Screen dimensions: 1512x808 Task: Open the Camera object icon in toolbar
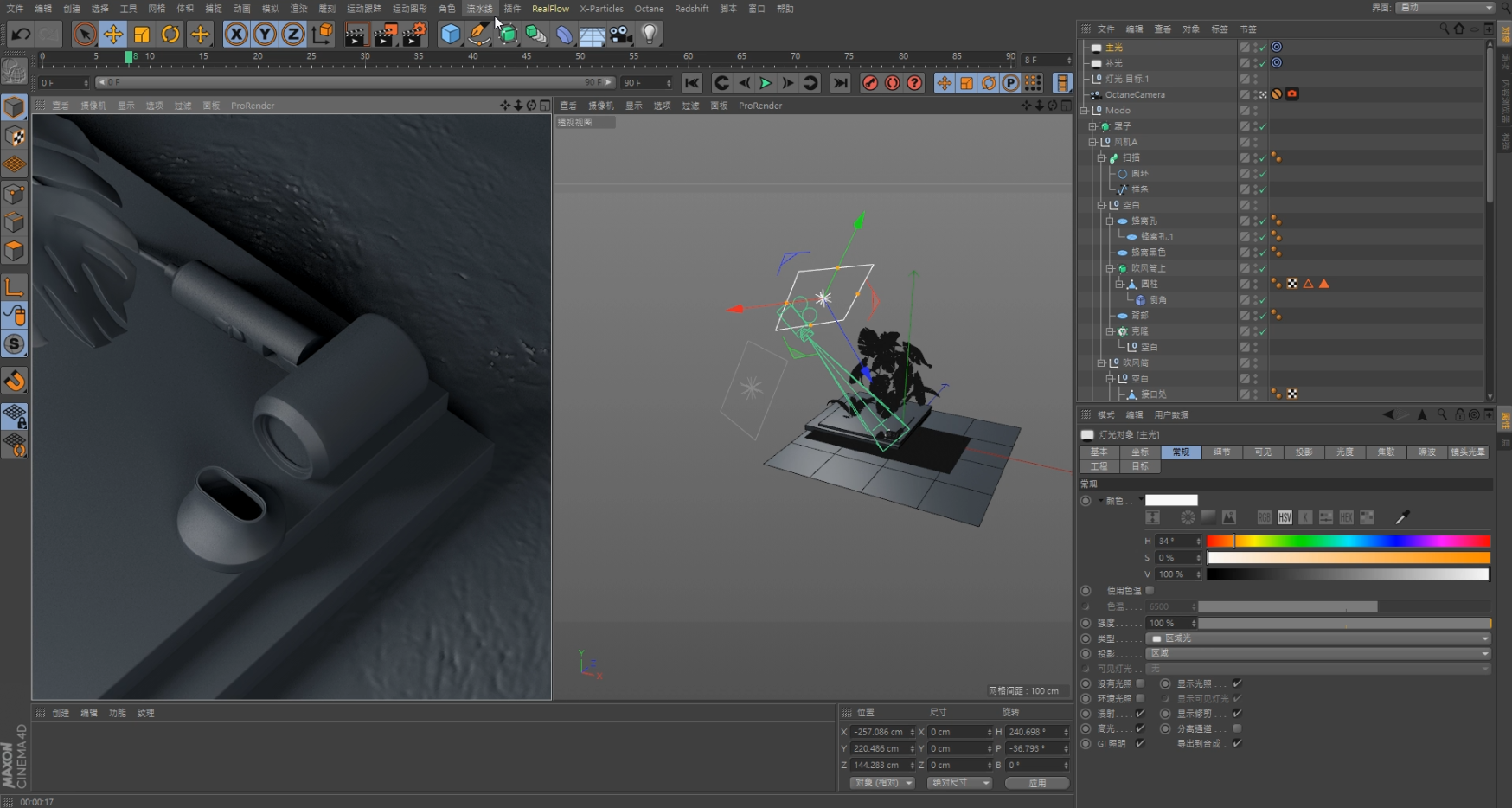click(620, 34)
